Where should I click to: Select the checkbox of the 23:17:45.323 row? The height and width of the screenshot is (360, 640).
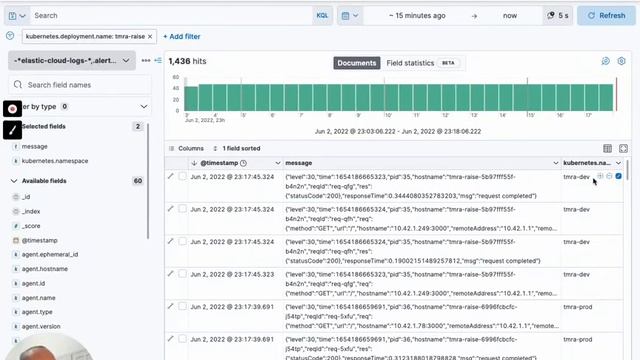point(182,274)
